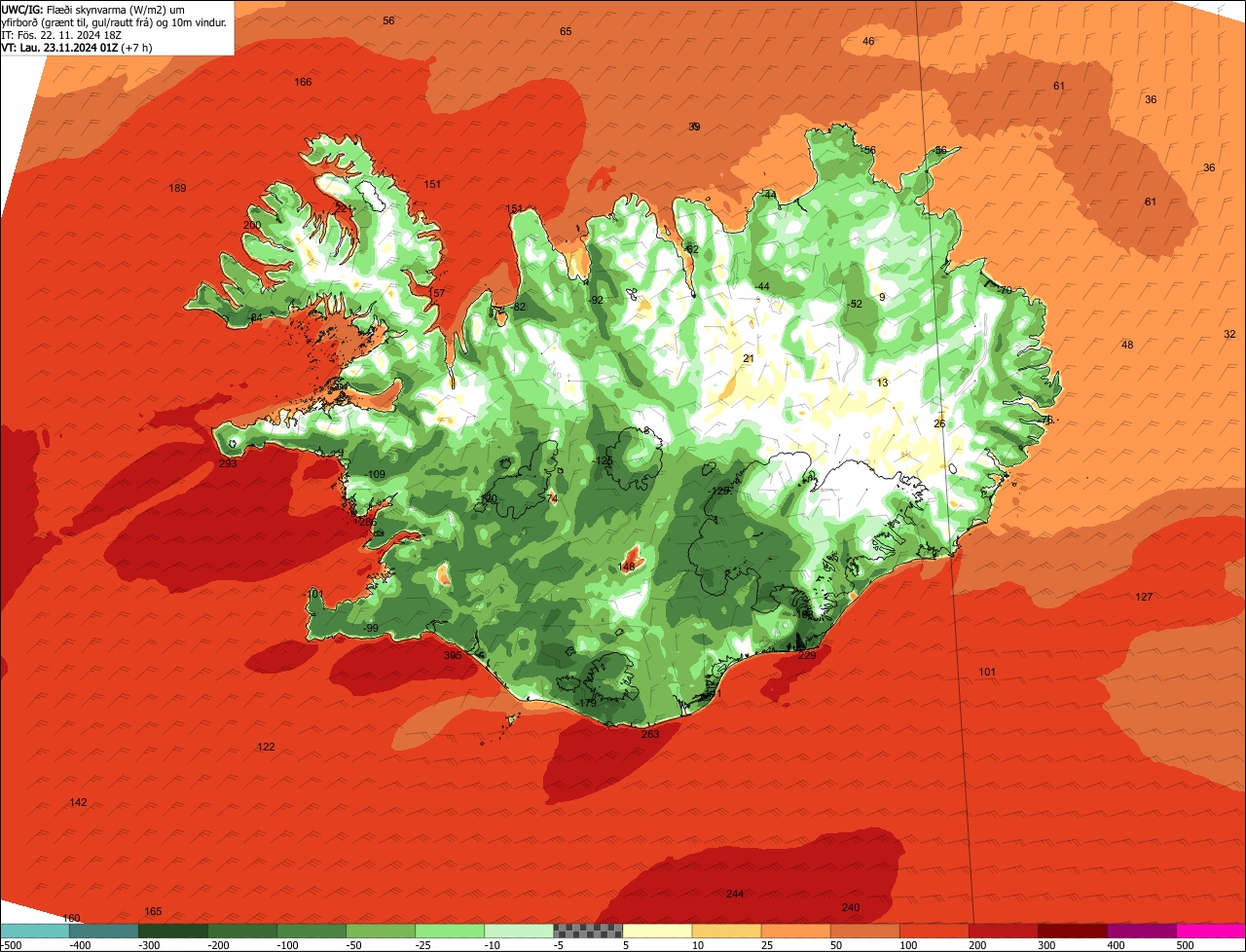Click the map value 244
This screenshot has width=1246, height=952.
735,894
